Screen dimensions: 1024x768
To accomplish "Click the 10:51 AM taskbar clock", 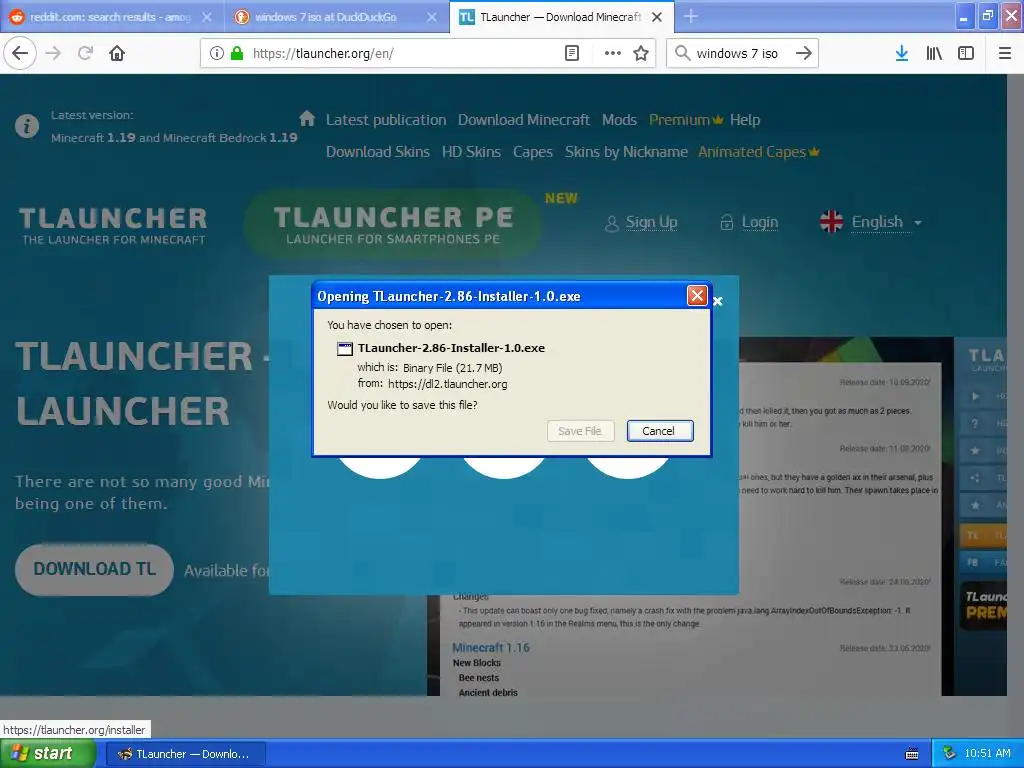I will [987, 753].
